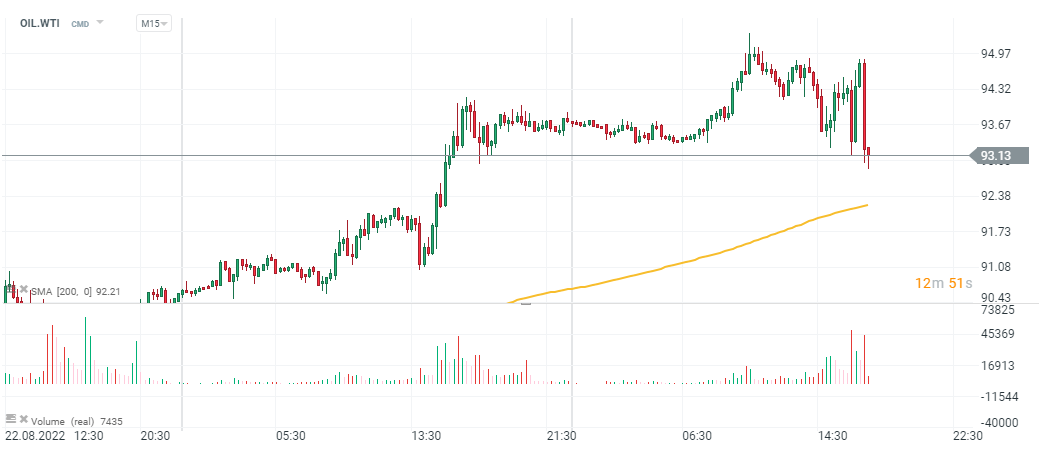Click the CMD category label
The width and height of the screenshot is (1041, 453).
(80, 23)
